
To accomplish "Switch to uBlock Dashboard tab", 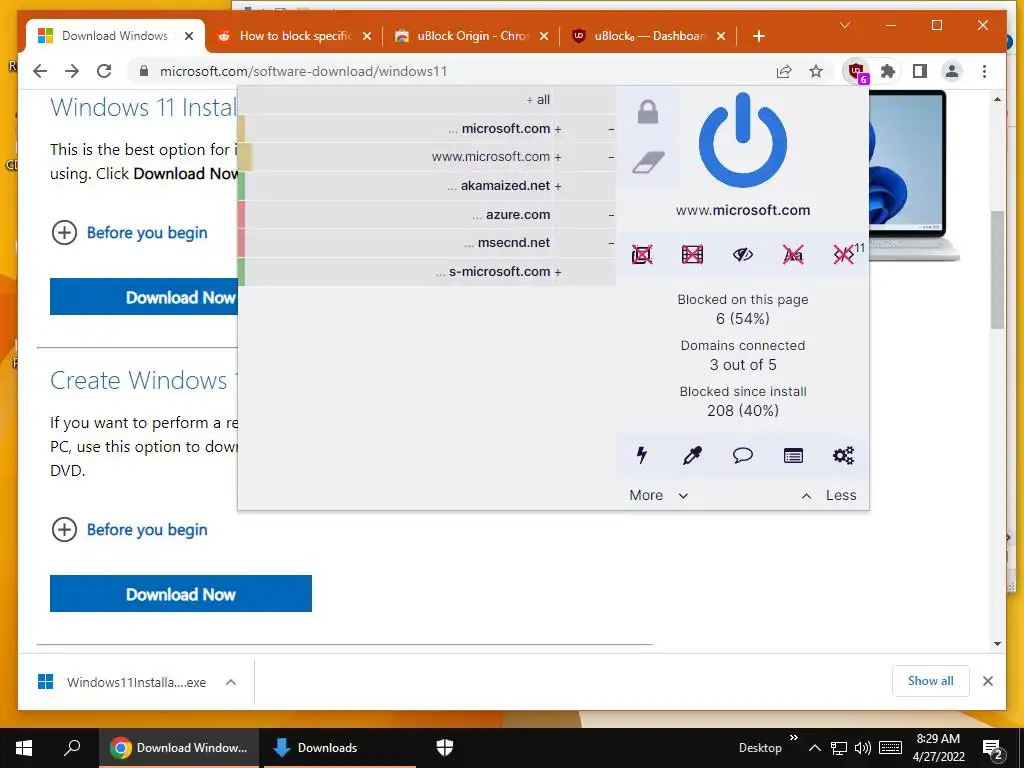I will click(x=648, y=36).
